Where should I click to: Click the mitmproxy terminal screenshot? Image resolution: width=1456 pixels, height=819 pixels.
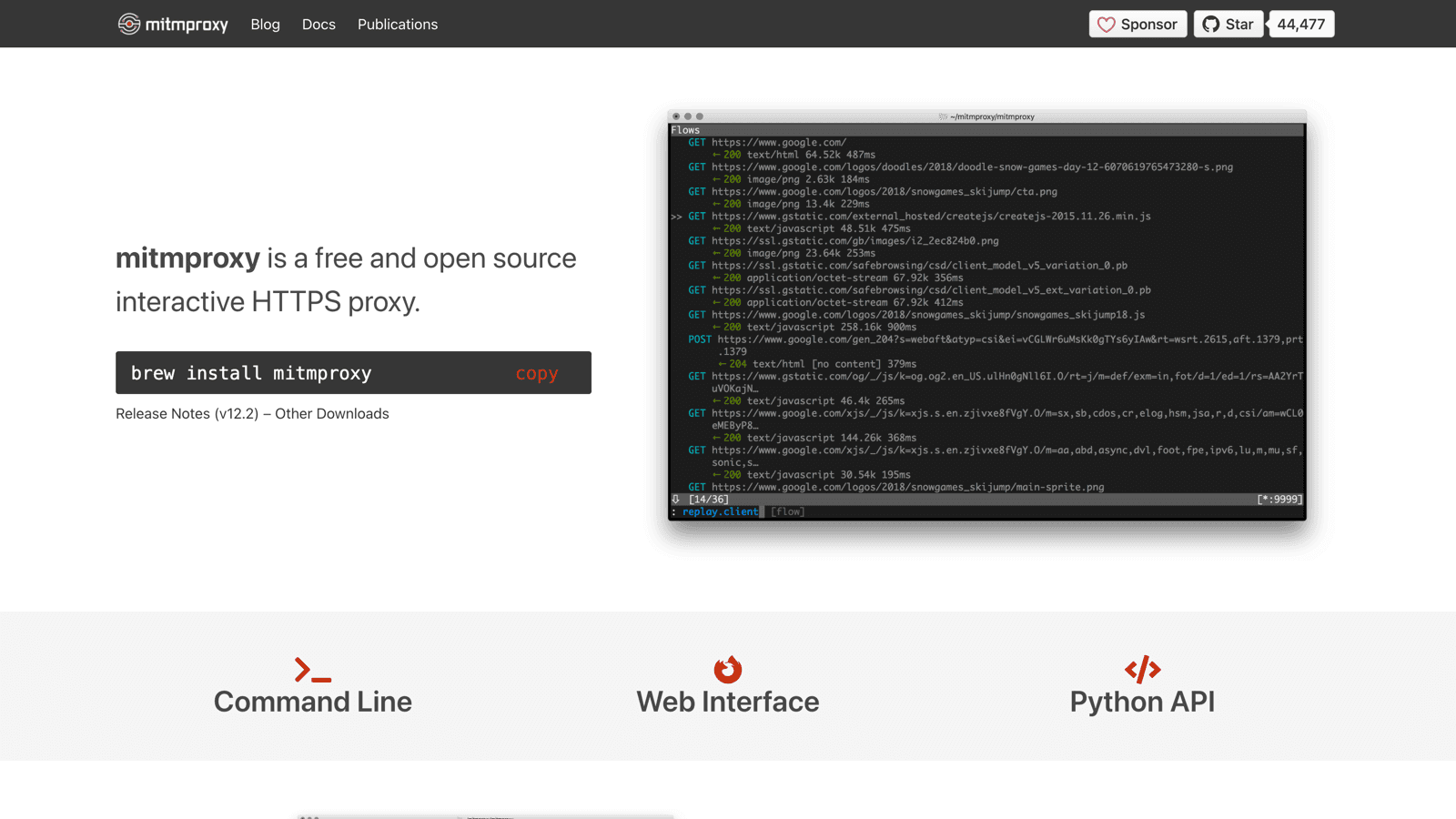click(986, 315)
